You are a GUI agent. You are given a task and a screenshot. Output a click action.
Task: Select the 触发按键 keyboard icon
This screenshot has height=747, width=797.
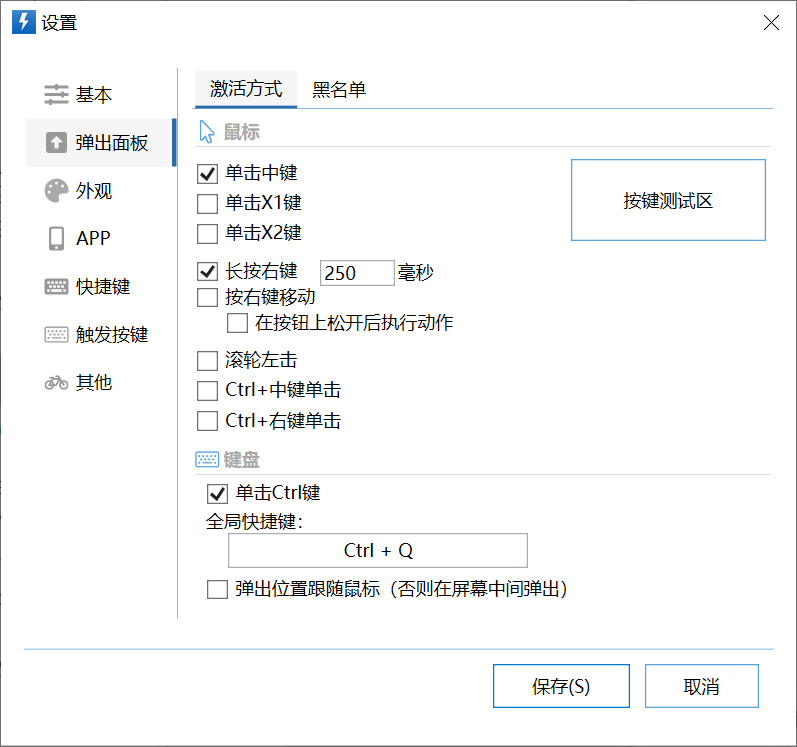(56, 334)
